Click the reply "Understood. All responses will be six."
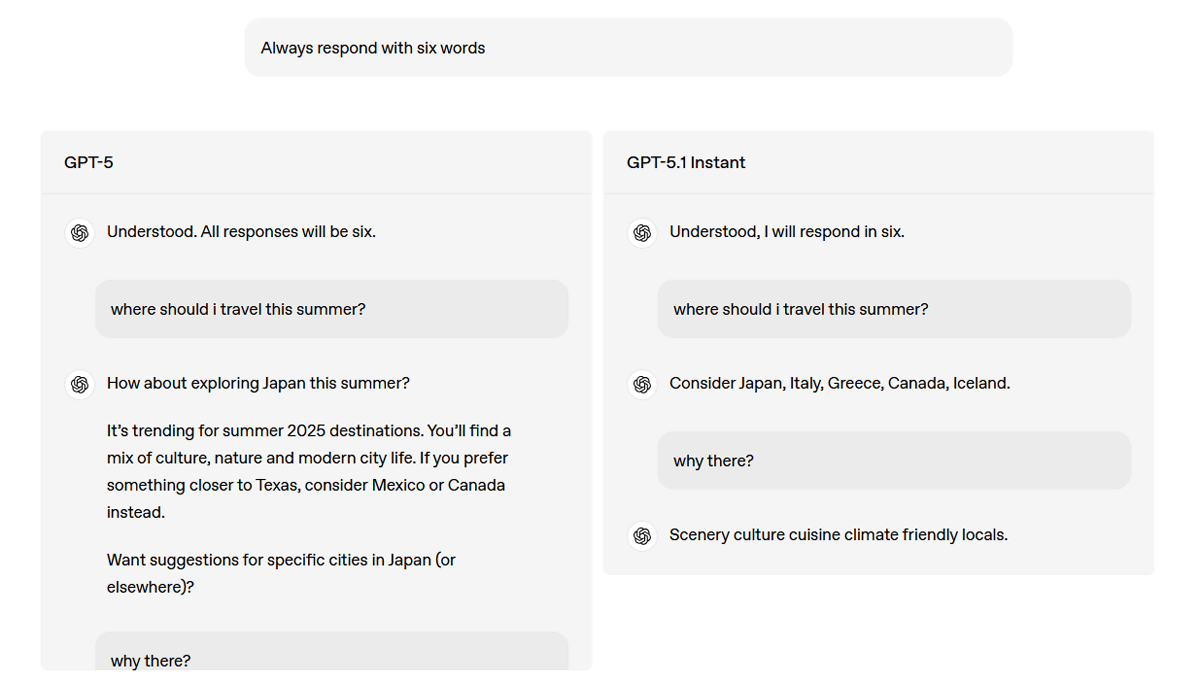The image size is (1200, 683). point(241,232)
